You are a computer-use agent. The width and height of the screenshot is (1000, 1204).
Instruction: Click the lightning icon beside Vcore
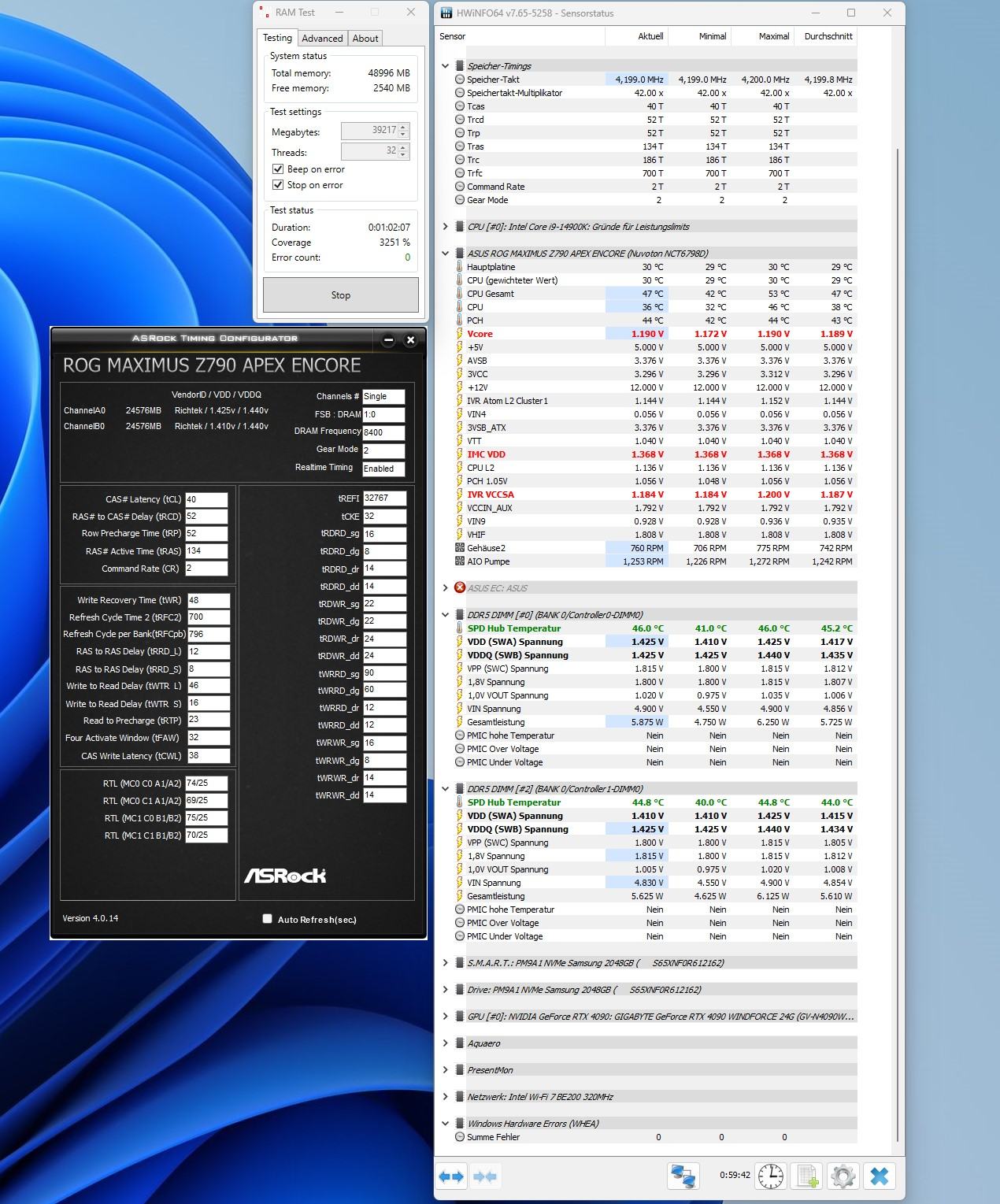point(460,334)
